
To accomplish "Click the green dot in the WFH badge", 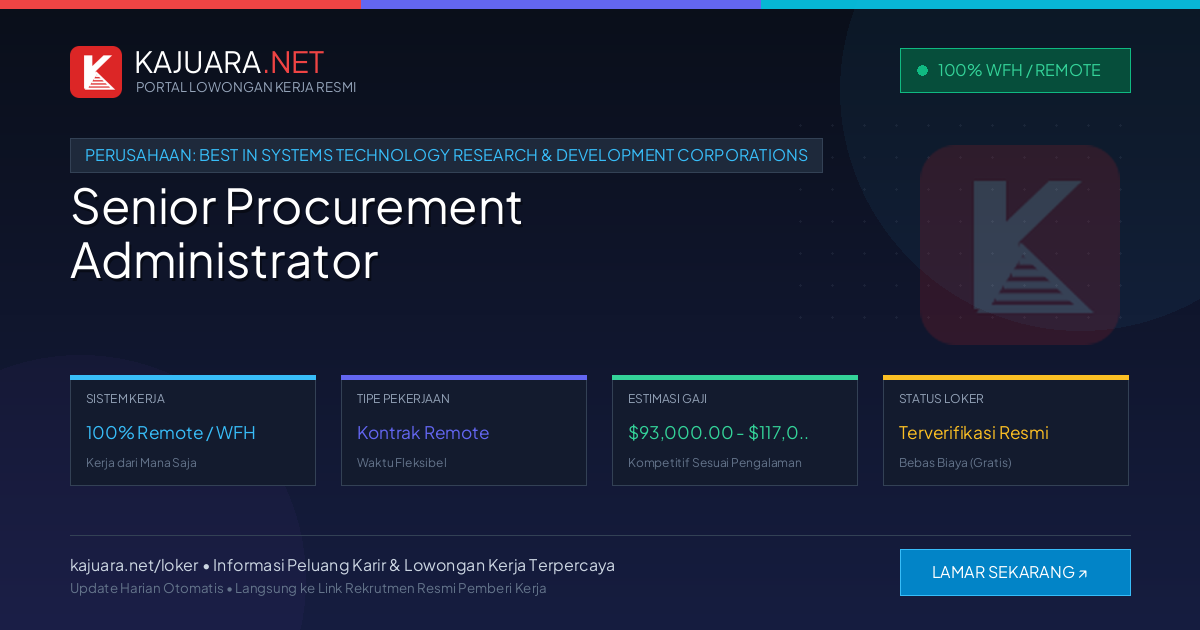I will (x=922, y=70).
